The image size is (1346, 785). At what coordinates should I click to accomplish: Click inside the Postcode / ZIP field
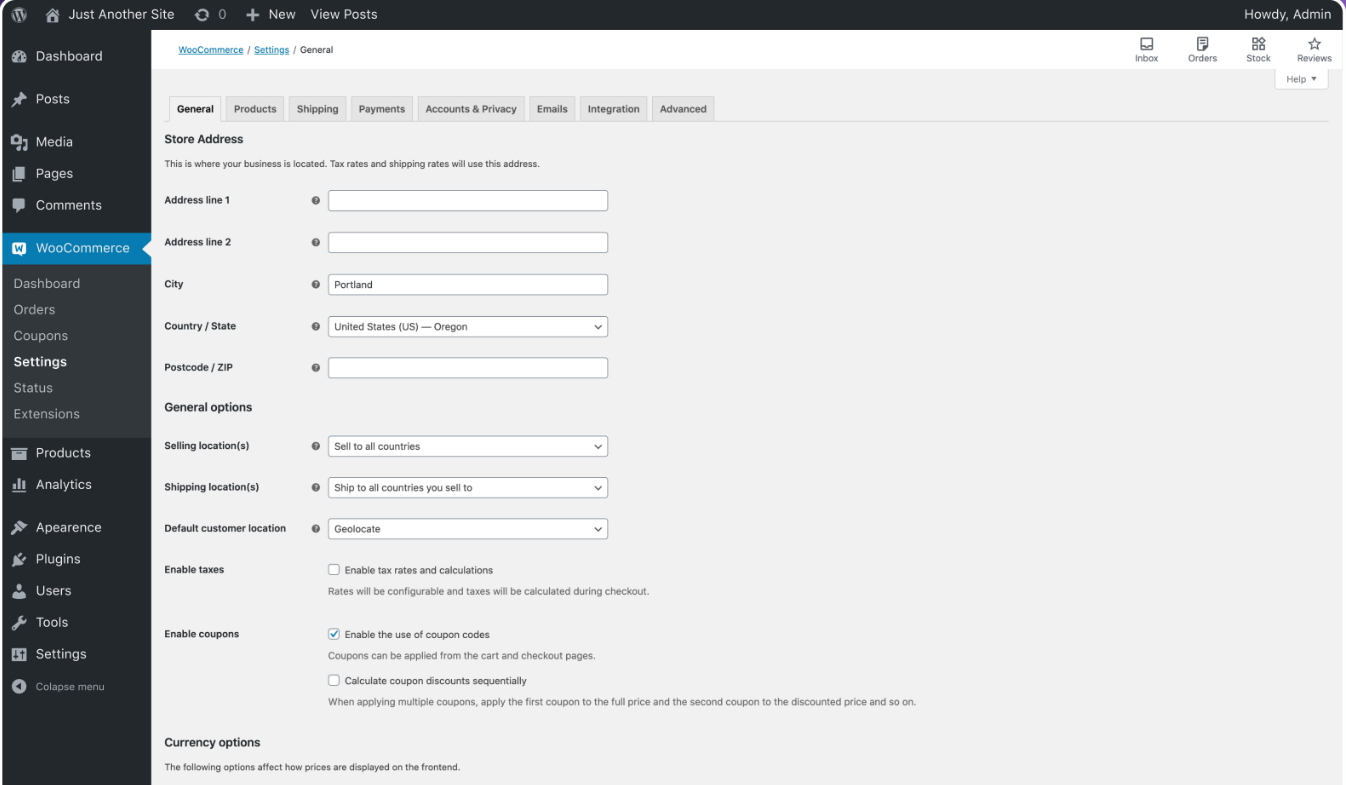tap(467, 367)
